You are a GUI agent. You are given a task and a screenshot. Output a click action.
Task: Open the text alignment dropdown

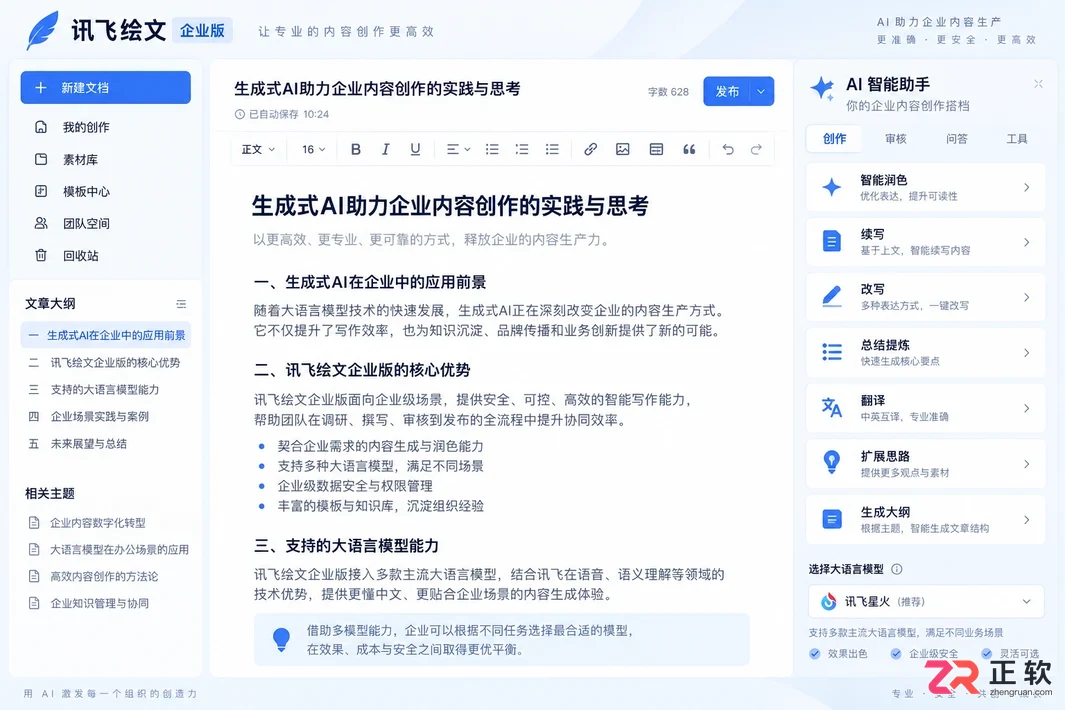click(x=458, y=149)
